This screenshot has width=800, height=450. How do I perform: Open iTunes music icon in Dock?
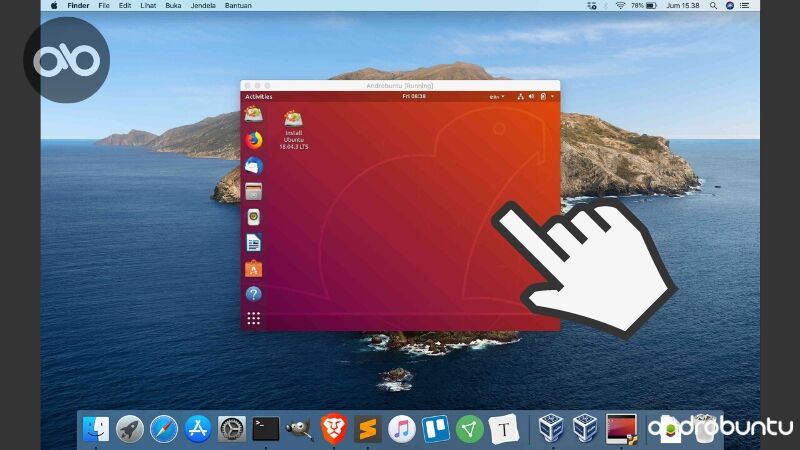click(402, 429)
